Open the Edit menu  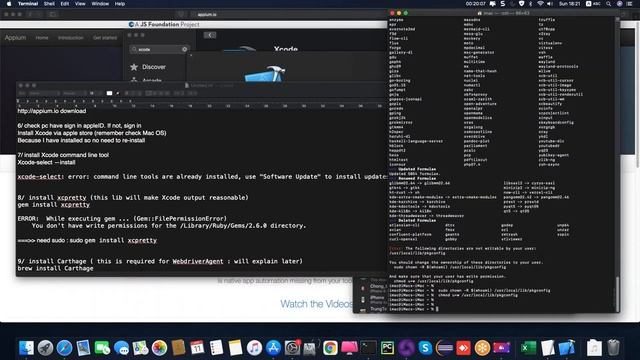coord(64,4)
